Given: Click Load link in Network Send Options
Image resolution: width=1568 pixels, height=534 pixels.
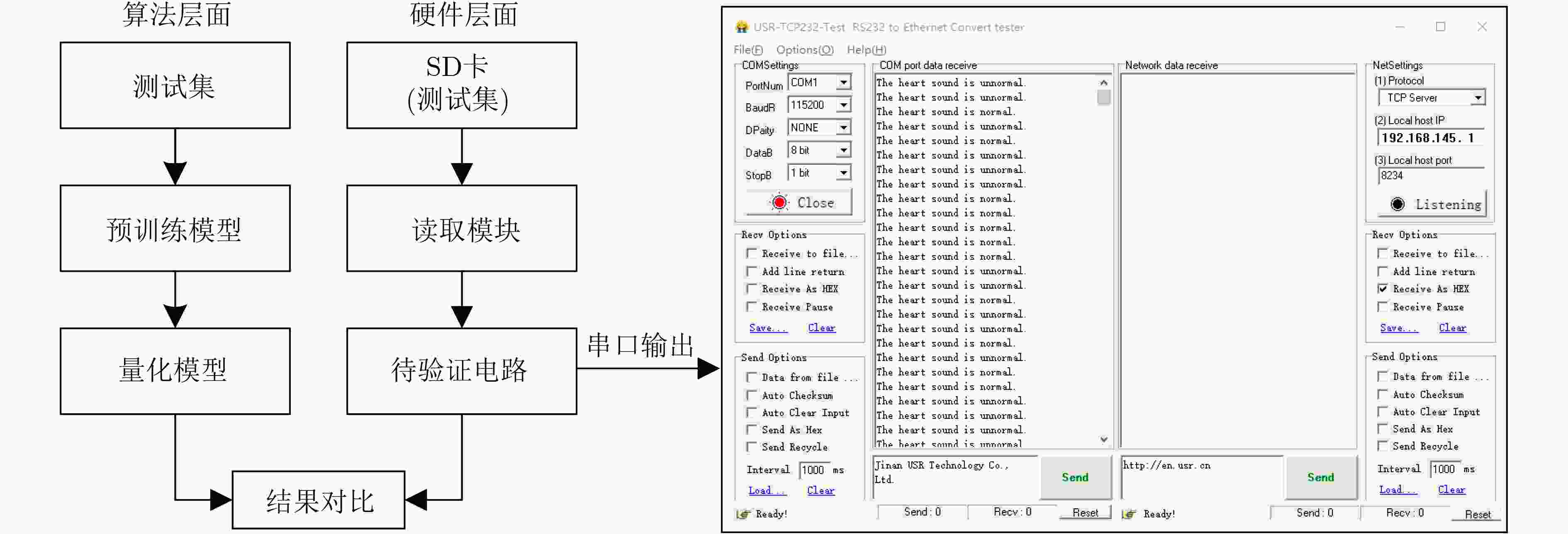Looking at the screenshot, I should pyautogui.click(x=1398, y=490).
